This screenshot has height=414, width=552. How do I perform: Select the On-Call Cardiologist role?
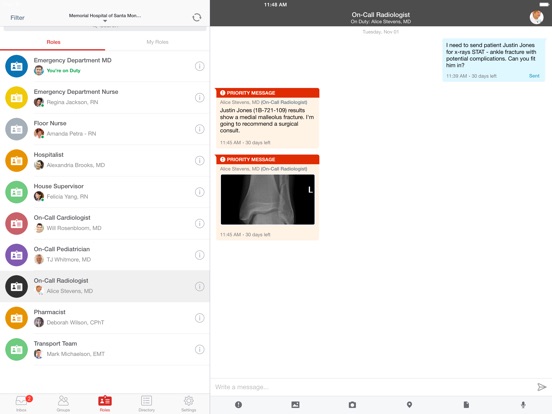pos(105,224)
